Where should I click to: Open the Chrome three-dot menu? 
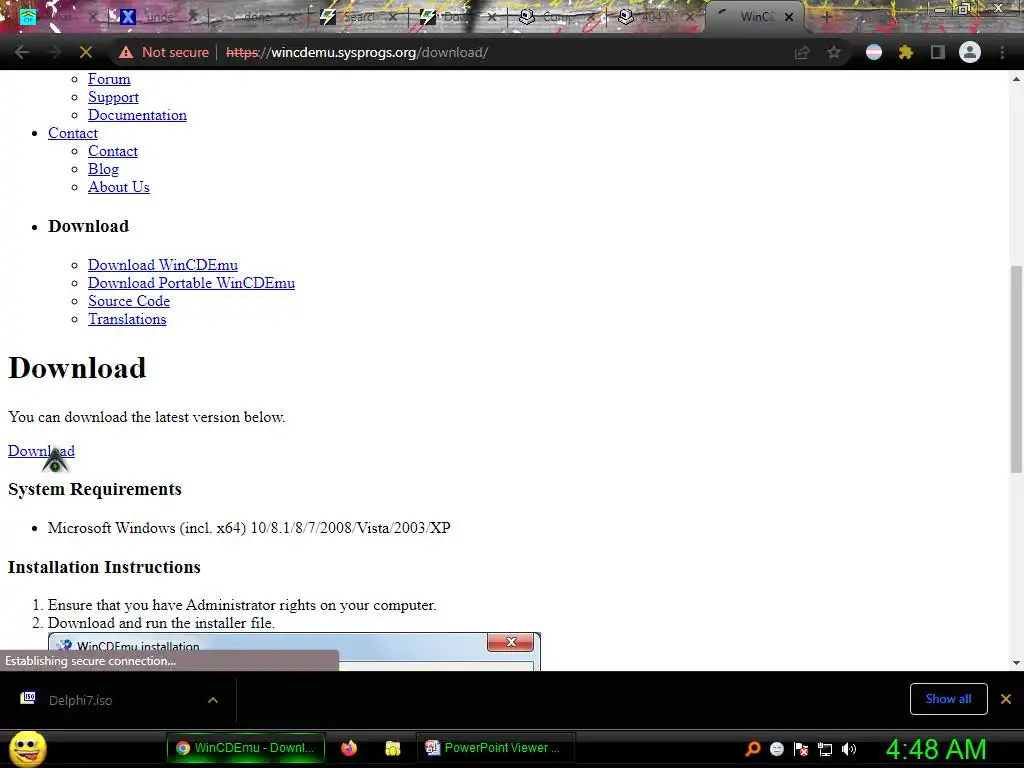[x=1002, y=52]
